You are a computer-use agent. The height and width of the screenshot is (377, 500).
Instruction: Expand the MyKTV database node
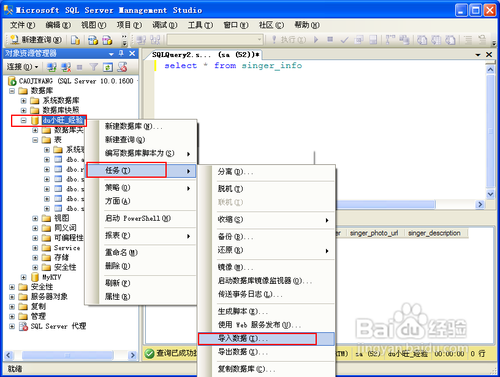click(24, 277)
